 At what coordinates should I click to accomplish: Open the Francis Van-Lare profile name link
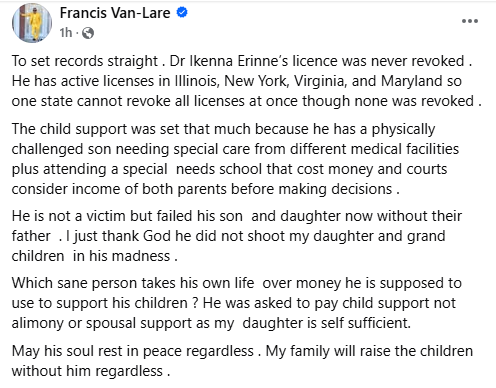coord(115,13)
